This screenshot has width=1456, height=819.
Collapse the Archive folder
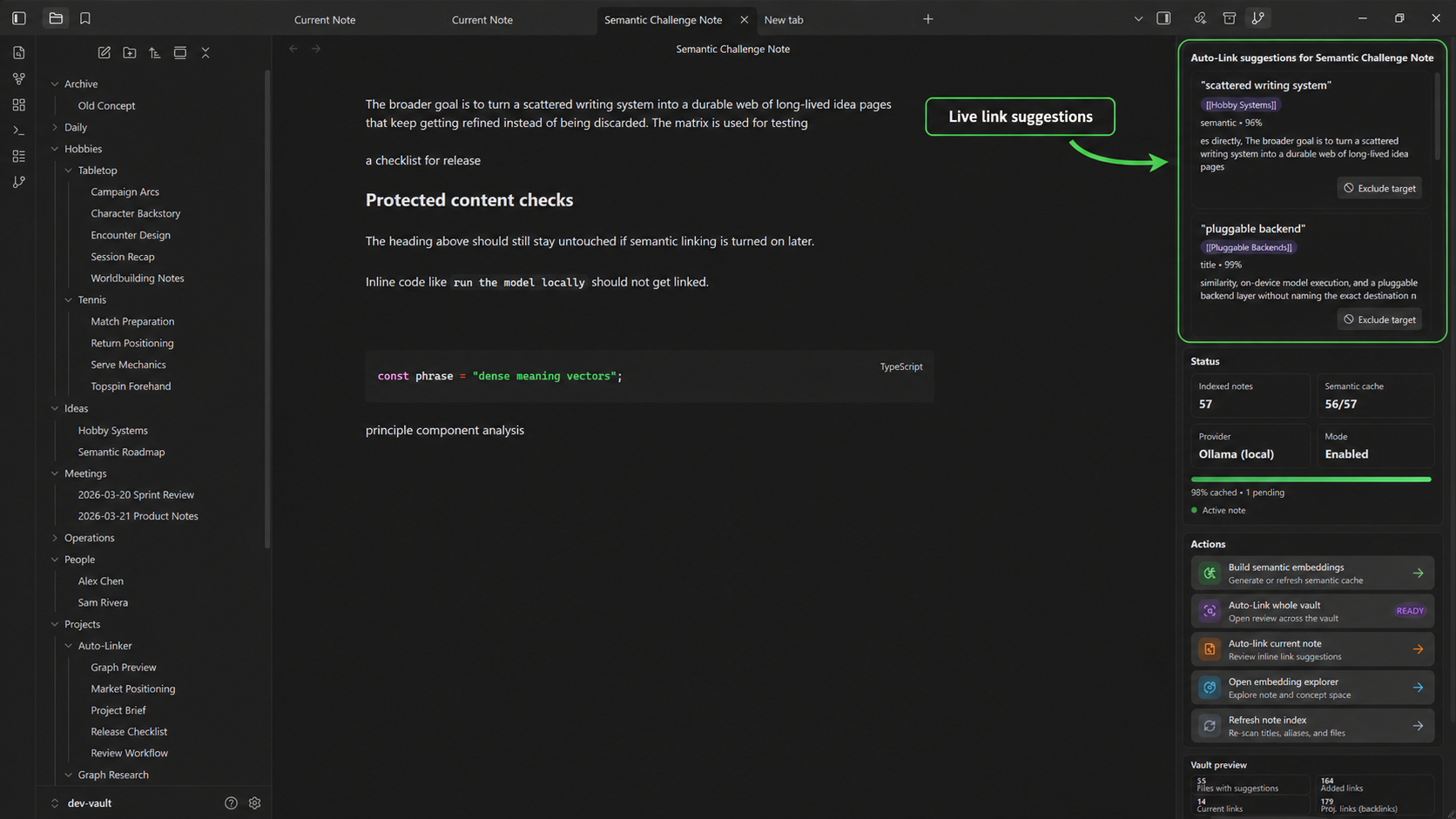55,84
